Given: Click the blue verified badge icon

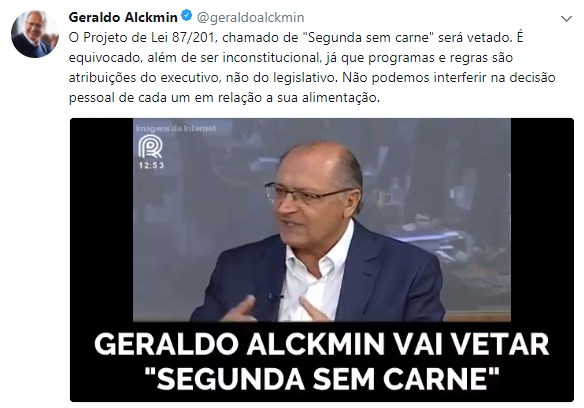Looking at the screenshot, I should click(x=186, y=16).
